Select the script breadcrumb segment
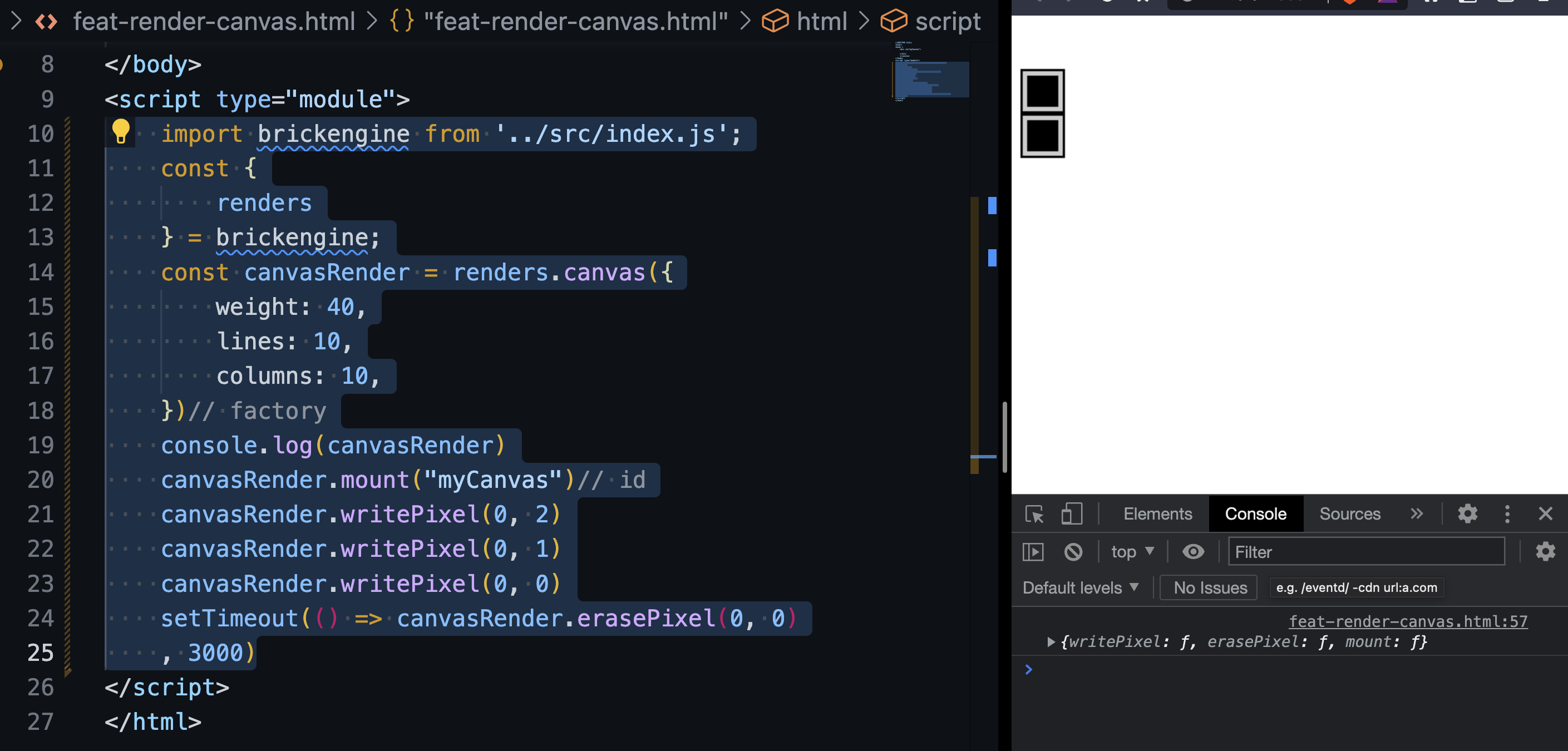 (947, 22)
